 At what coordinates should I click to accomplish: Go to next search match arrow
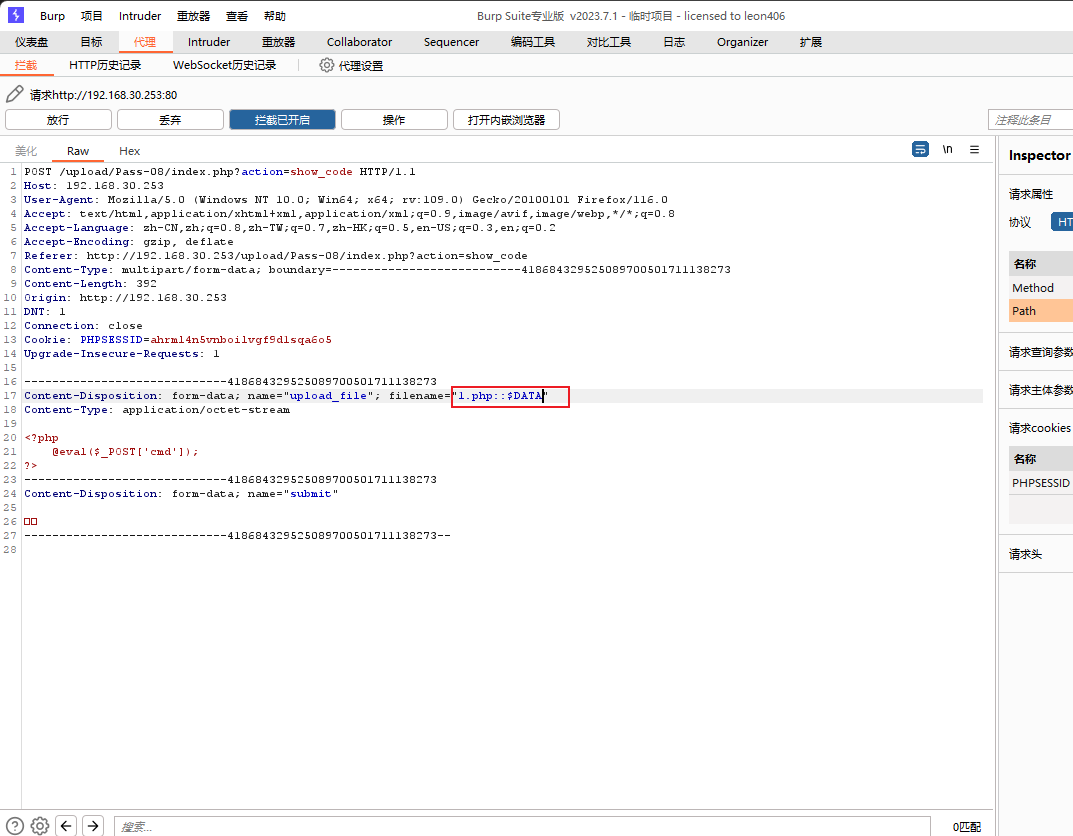point(92,826)
